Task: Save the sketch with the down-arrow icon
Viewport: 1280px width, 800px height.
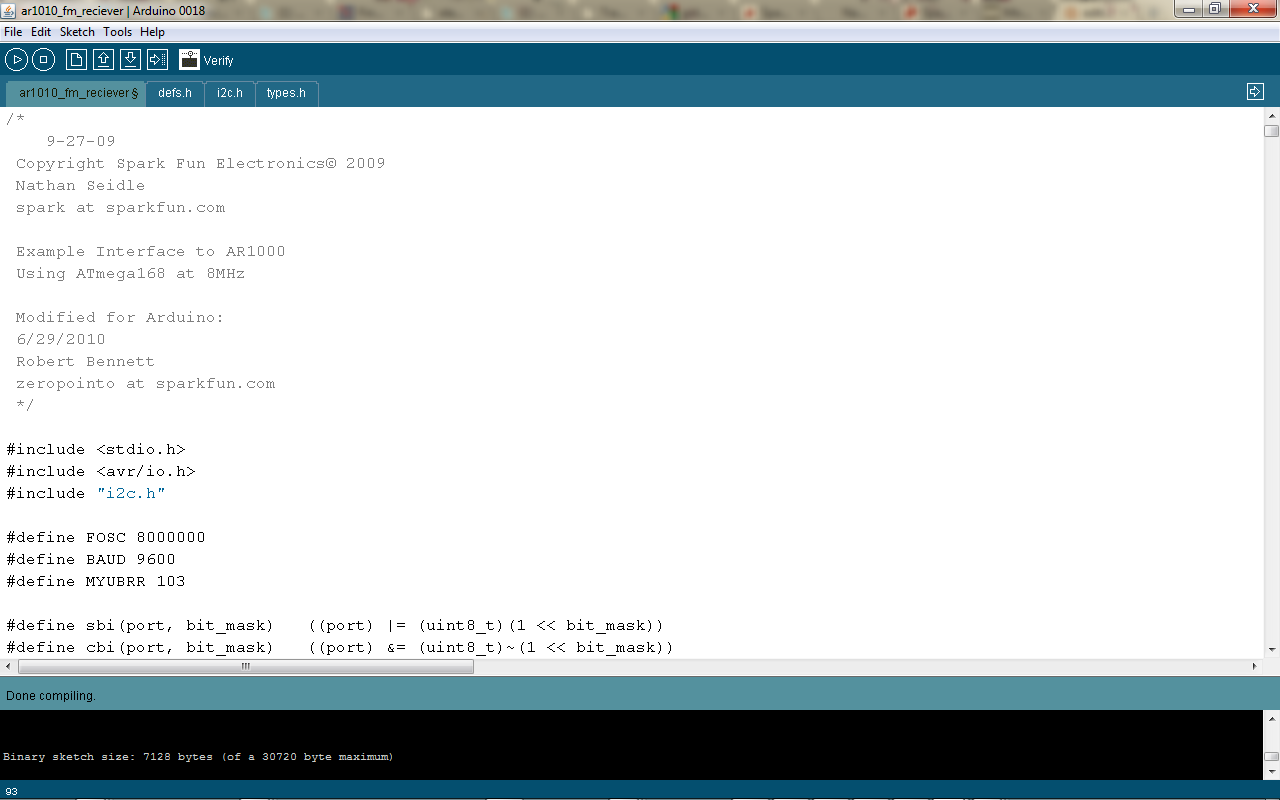Action: pos(130,59)
